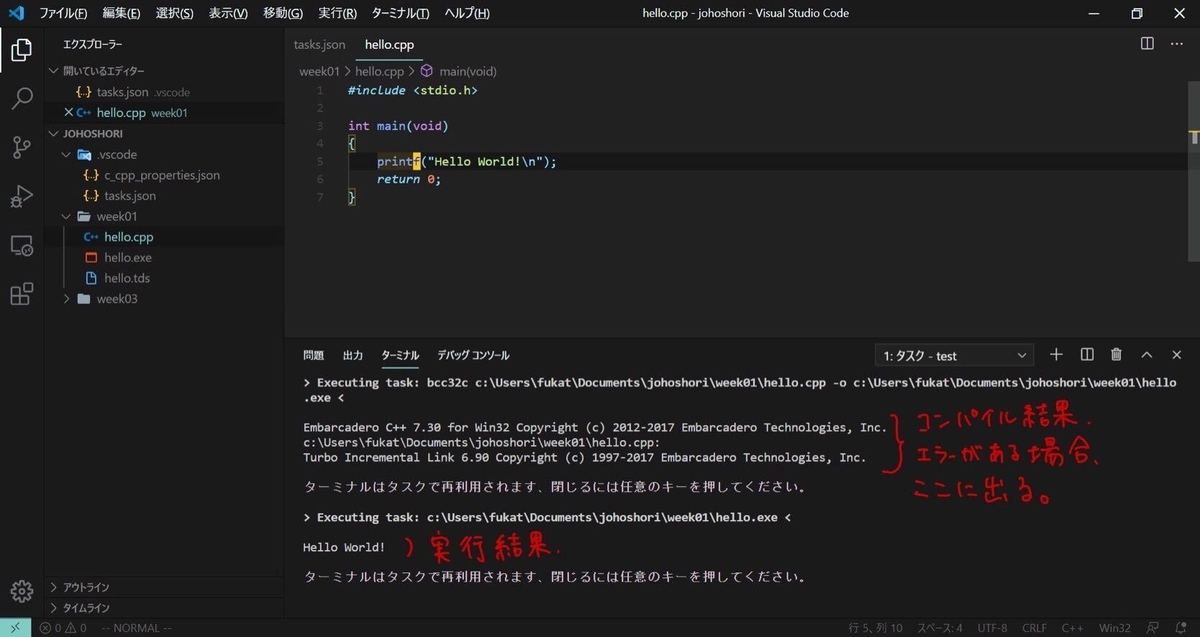Screen dimensions: 1200x637
Task: Split the terminal panel
Action: pyautogui.click(x=1087, y=355)
